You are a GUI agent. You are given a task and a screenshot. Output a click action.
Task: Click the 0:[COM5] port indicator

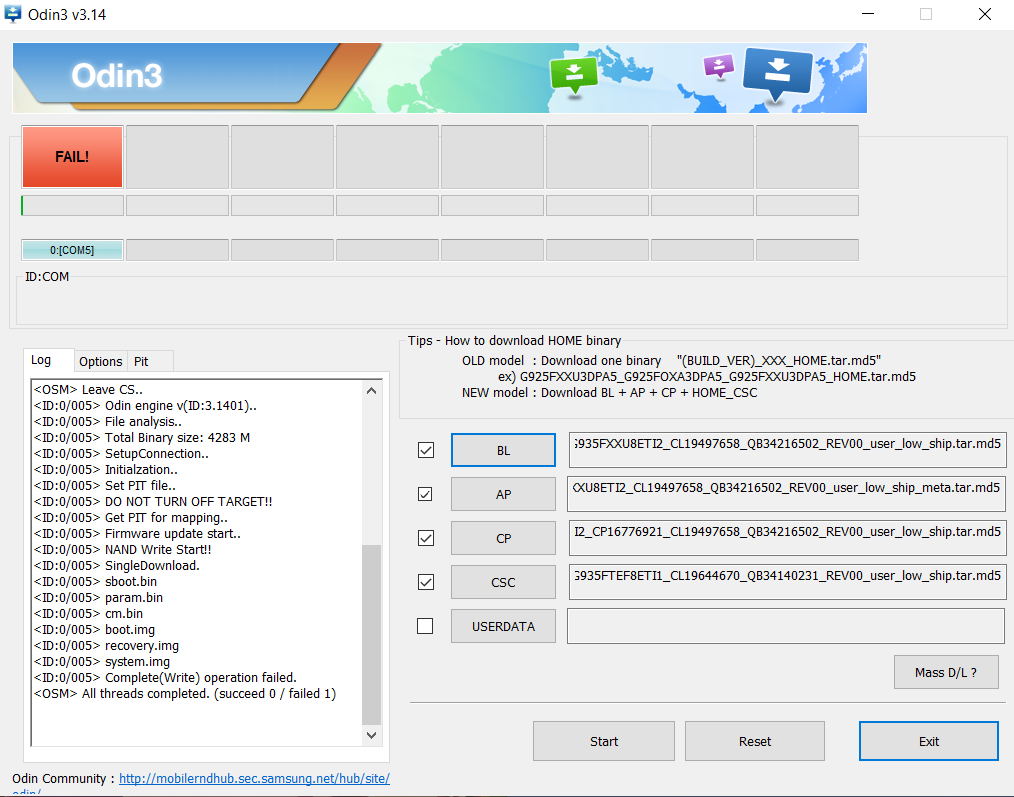[x=72, y=250]
